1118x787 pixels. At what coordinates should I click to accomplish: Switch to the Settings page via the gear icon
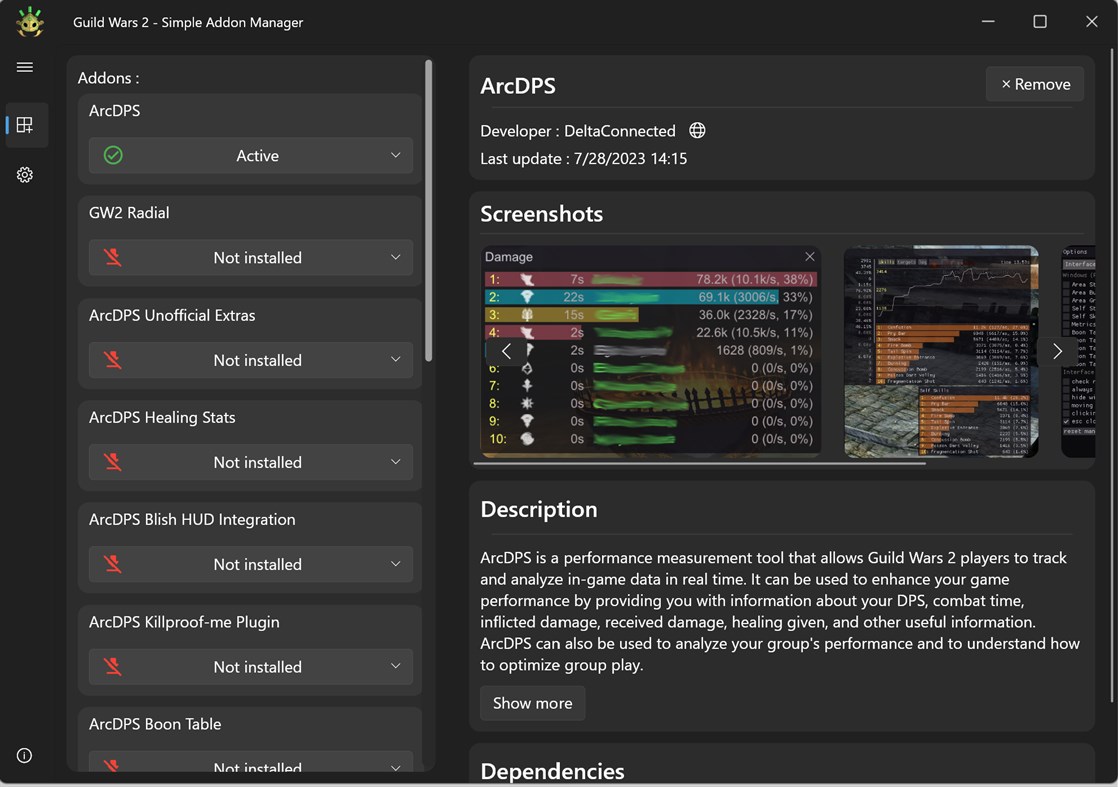click(25, 175)
